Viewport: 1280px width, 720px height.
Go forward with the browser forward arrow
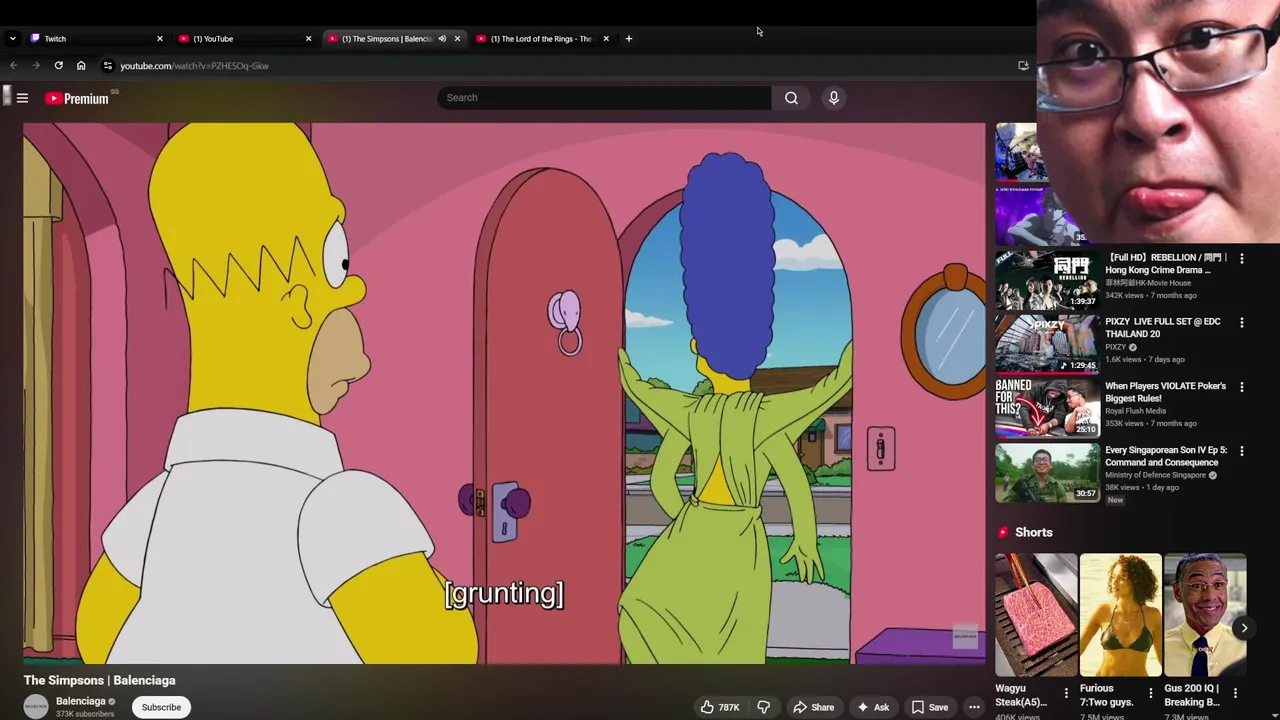point(36,66)
